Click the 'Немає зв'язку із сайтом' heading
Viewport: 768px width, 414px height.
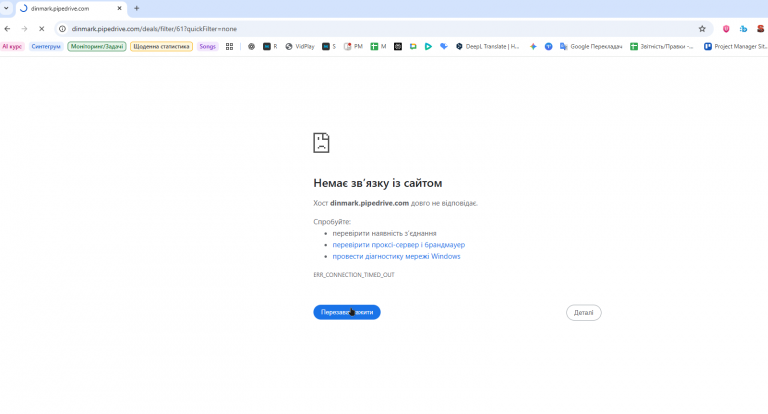378,183
